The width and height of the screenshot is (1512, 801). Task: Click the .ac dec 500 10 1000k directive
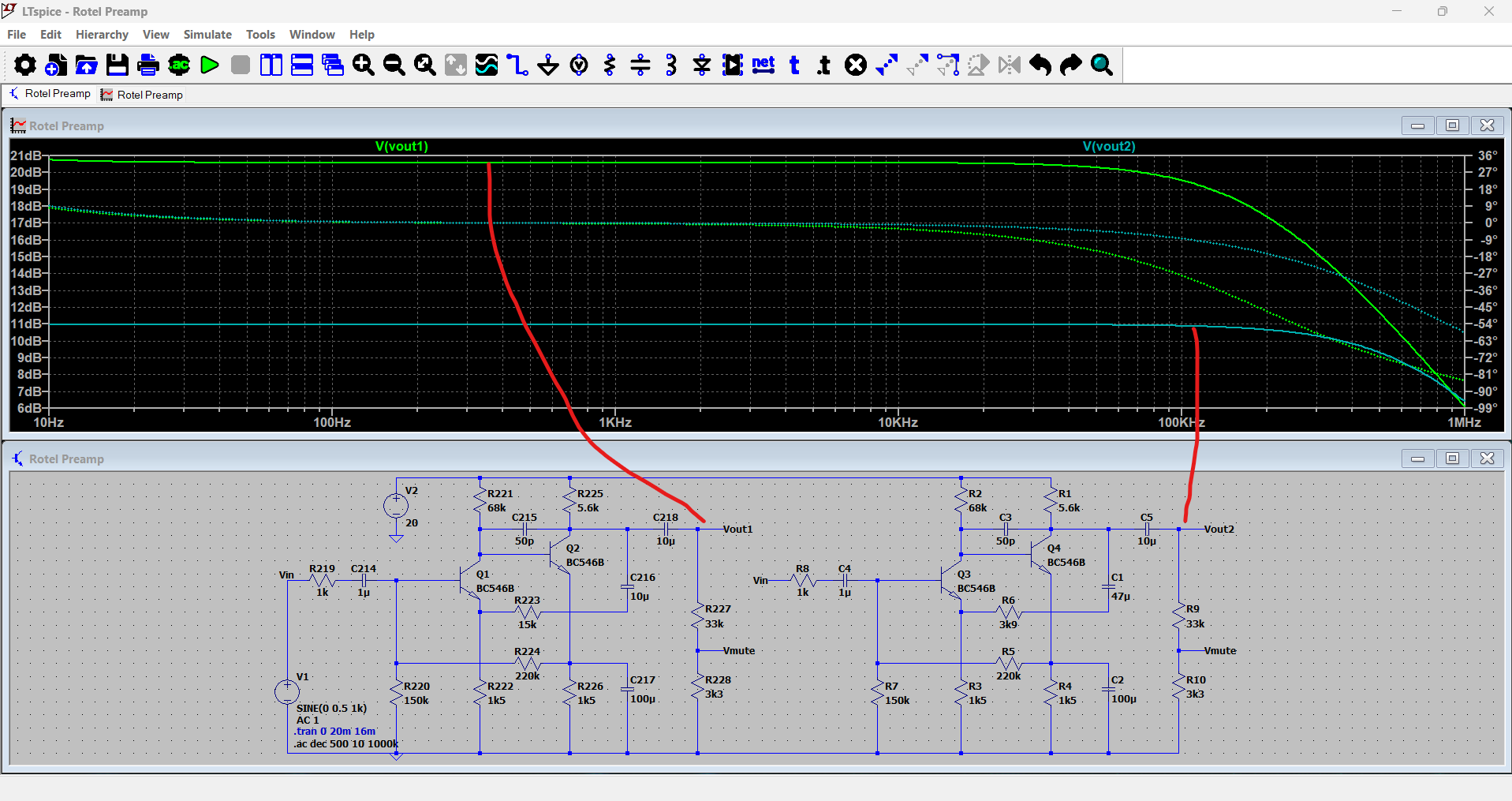(345, 744)
